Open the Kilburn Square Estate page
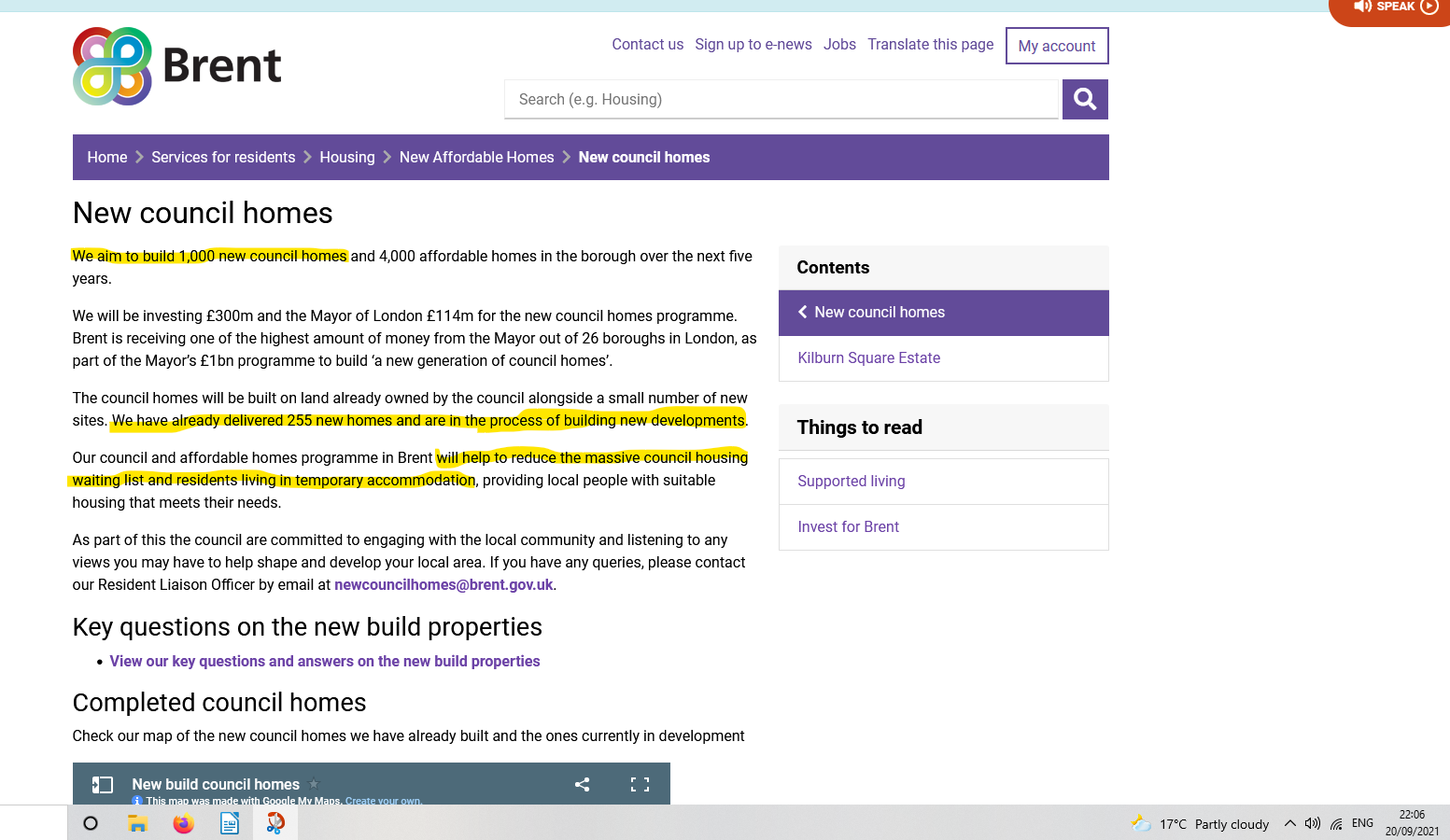This screenshot has width=1450, height=840. [868, 357]
